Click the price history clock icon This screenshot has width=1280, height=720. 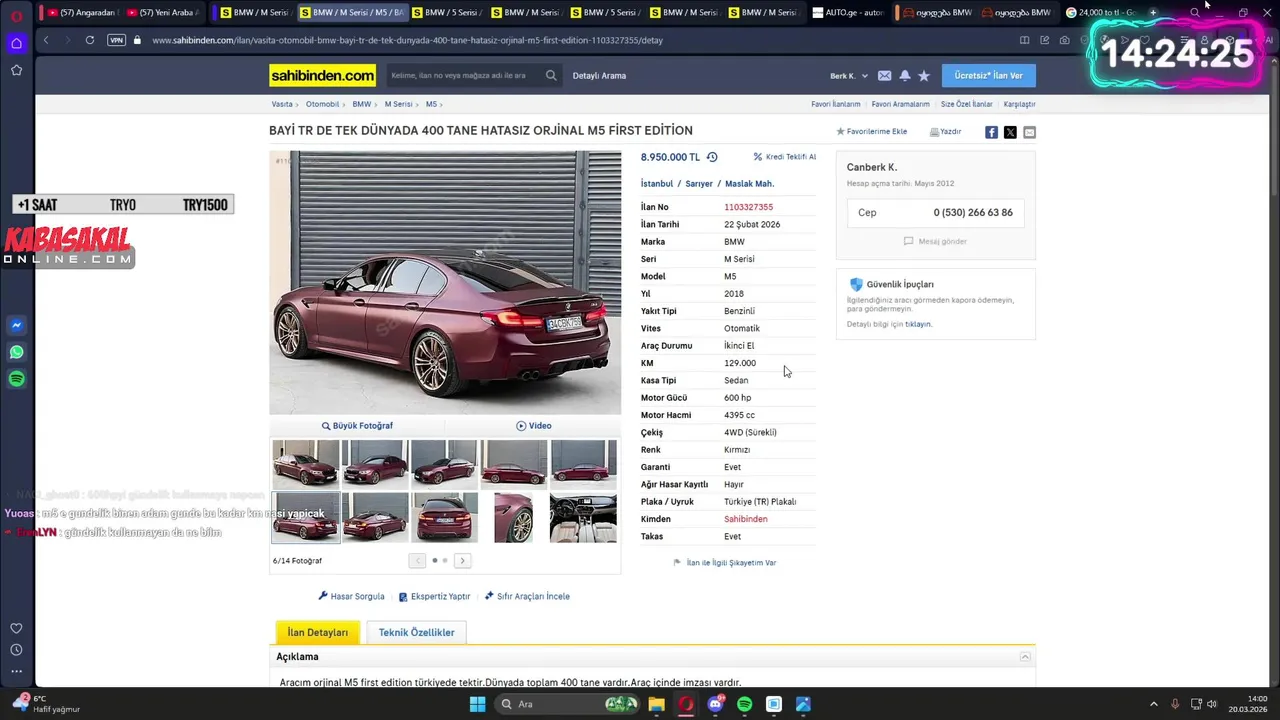[x=712, y=157]
